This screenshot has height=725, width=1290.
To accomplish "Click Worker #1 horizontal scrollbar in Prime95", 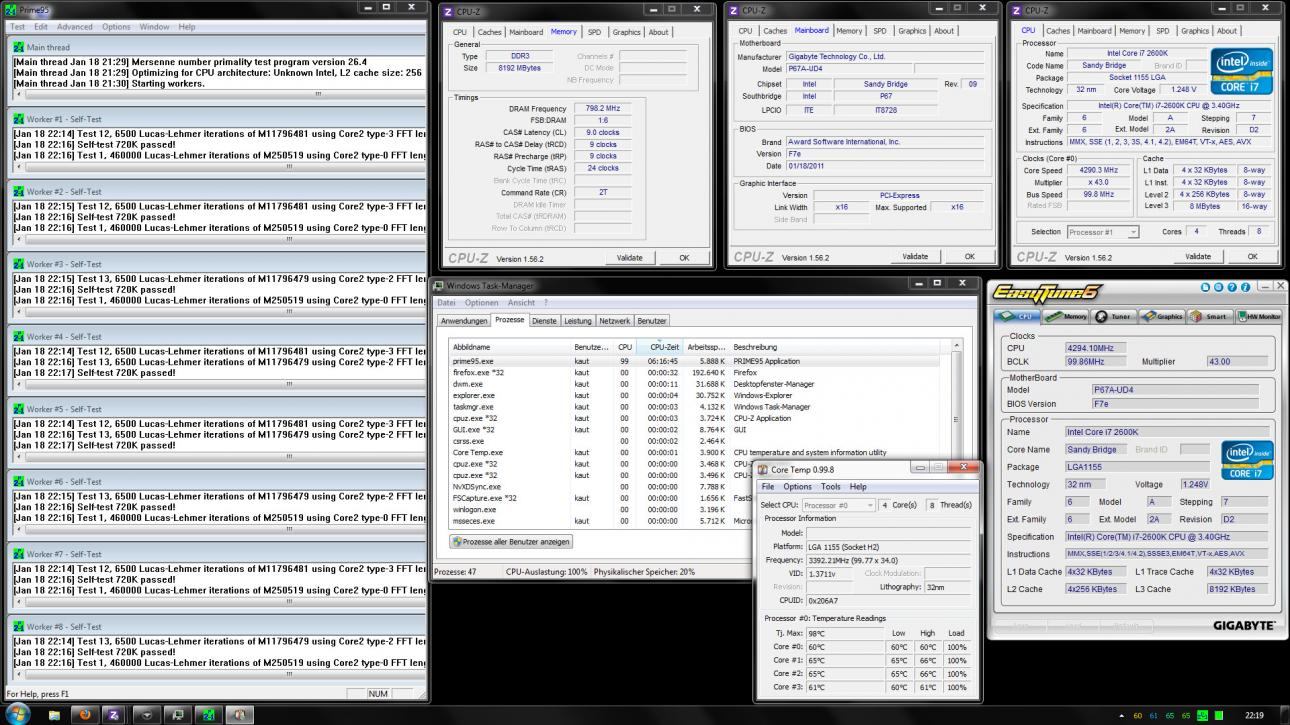I will (218, 168).
